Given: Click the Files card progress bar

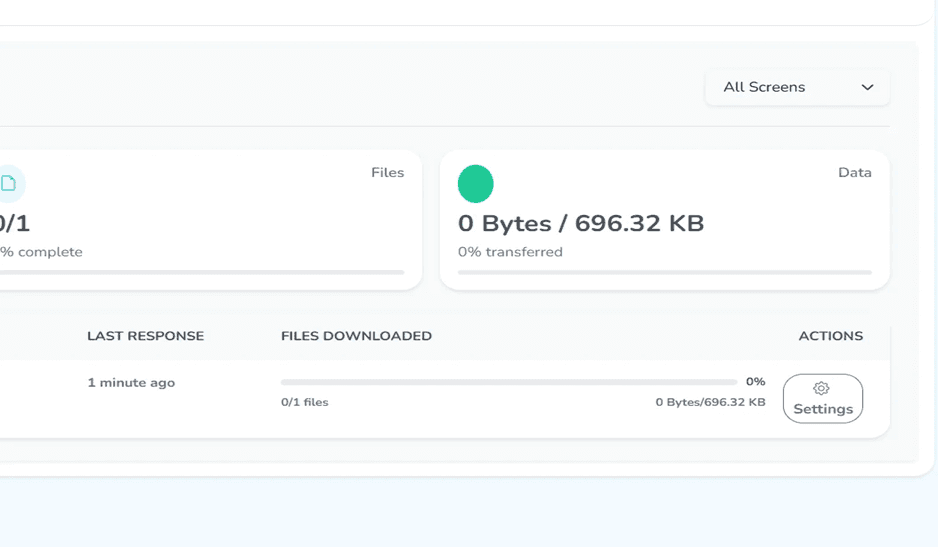Looking at the screenshot, I should [x=202, y=272].
